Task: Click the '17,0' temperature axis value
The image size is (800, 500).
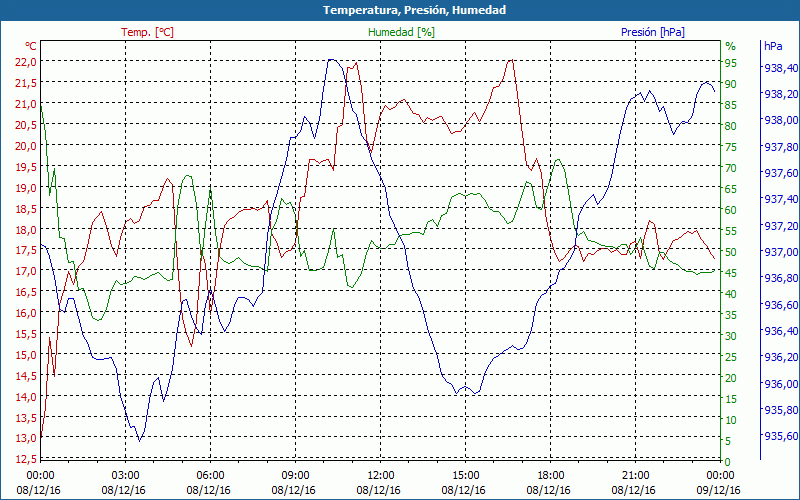Action: [26, 271]
